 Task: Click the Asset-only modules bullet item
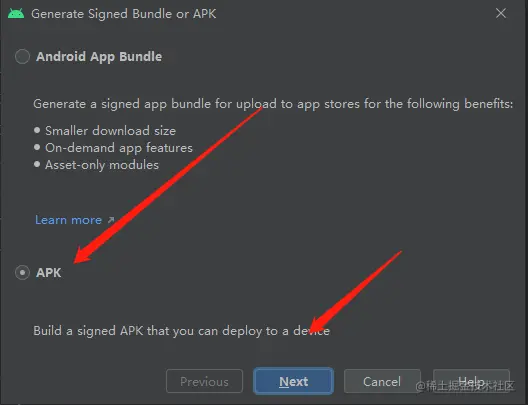[102, 165]
